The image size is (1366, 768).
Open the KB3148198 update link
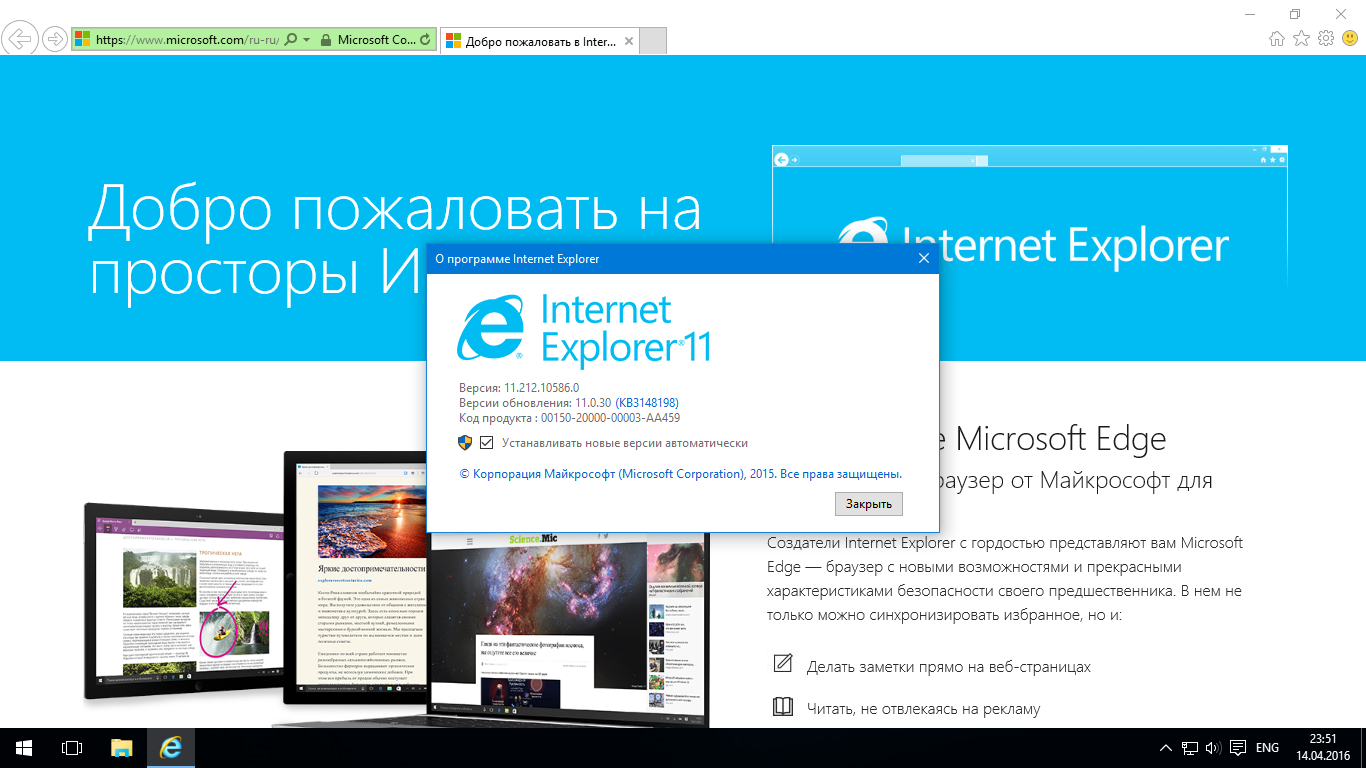pyautogui.click(x=647, y=403)
